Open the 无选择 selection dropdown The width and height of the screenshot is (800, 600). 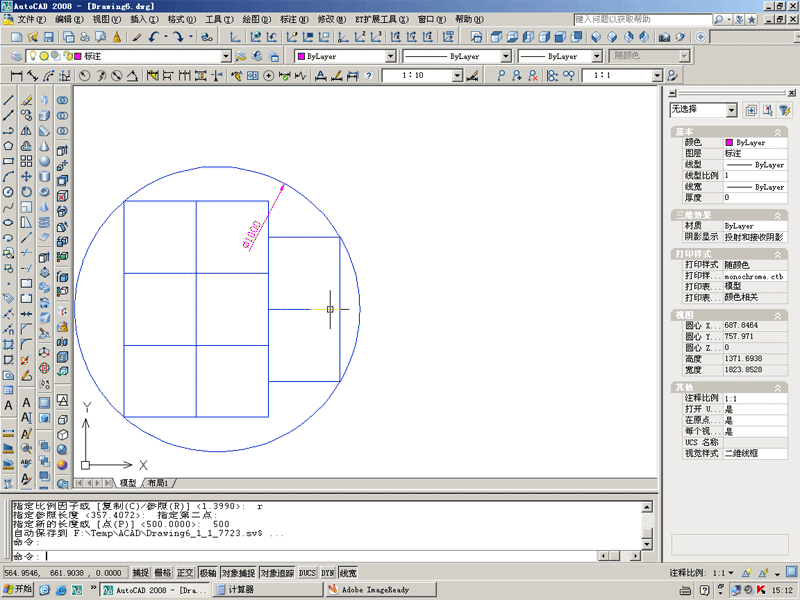(x=732, y=110)
